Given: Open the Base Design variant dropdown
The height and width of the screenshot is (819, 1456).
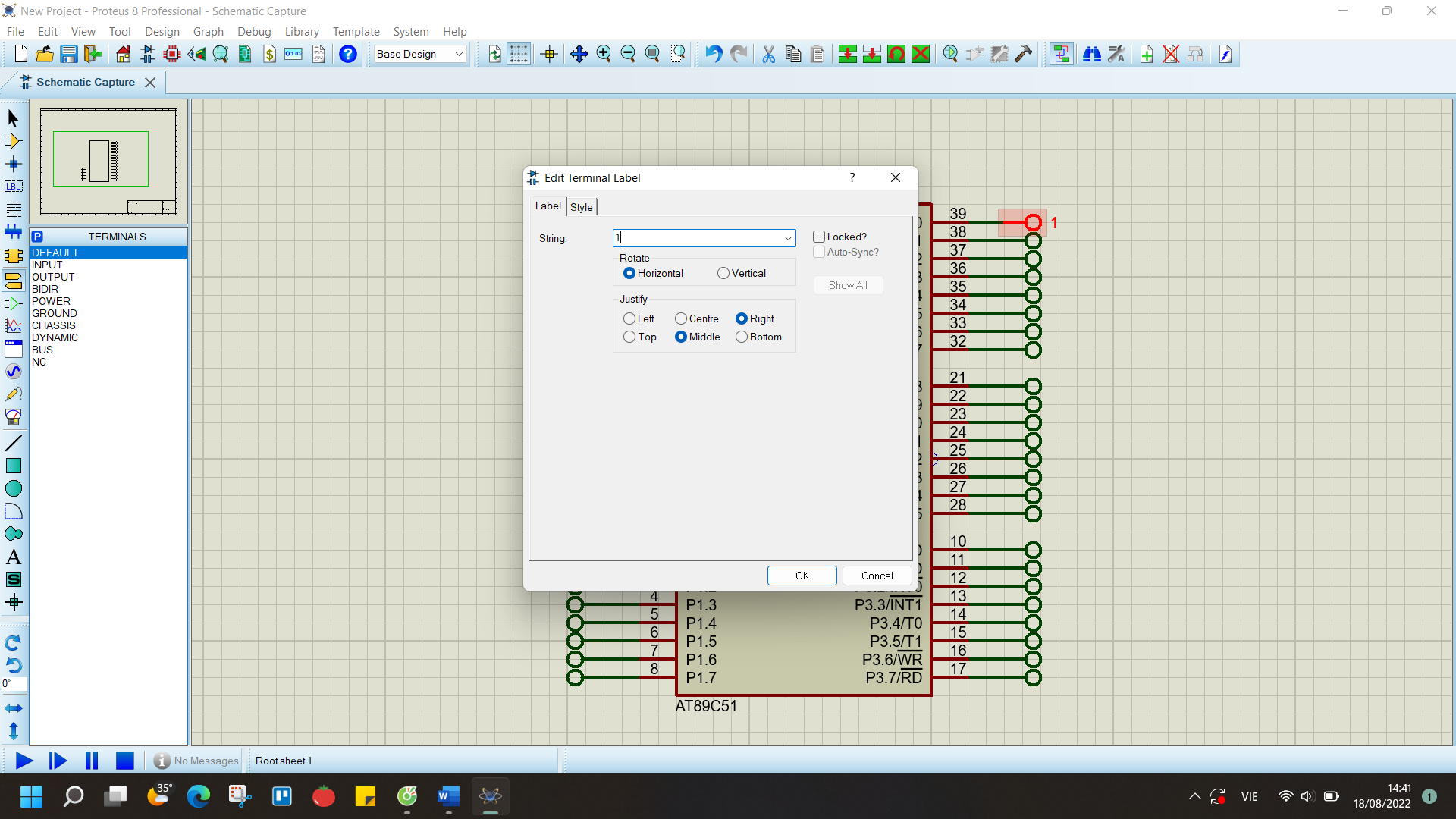Looking at the screenshot, I should coord(459,54).
